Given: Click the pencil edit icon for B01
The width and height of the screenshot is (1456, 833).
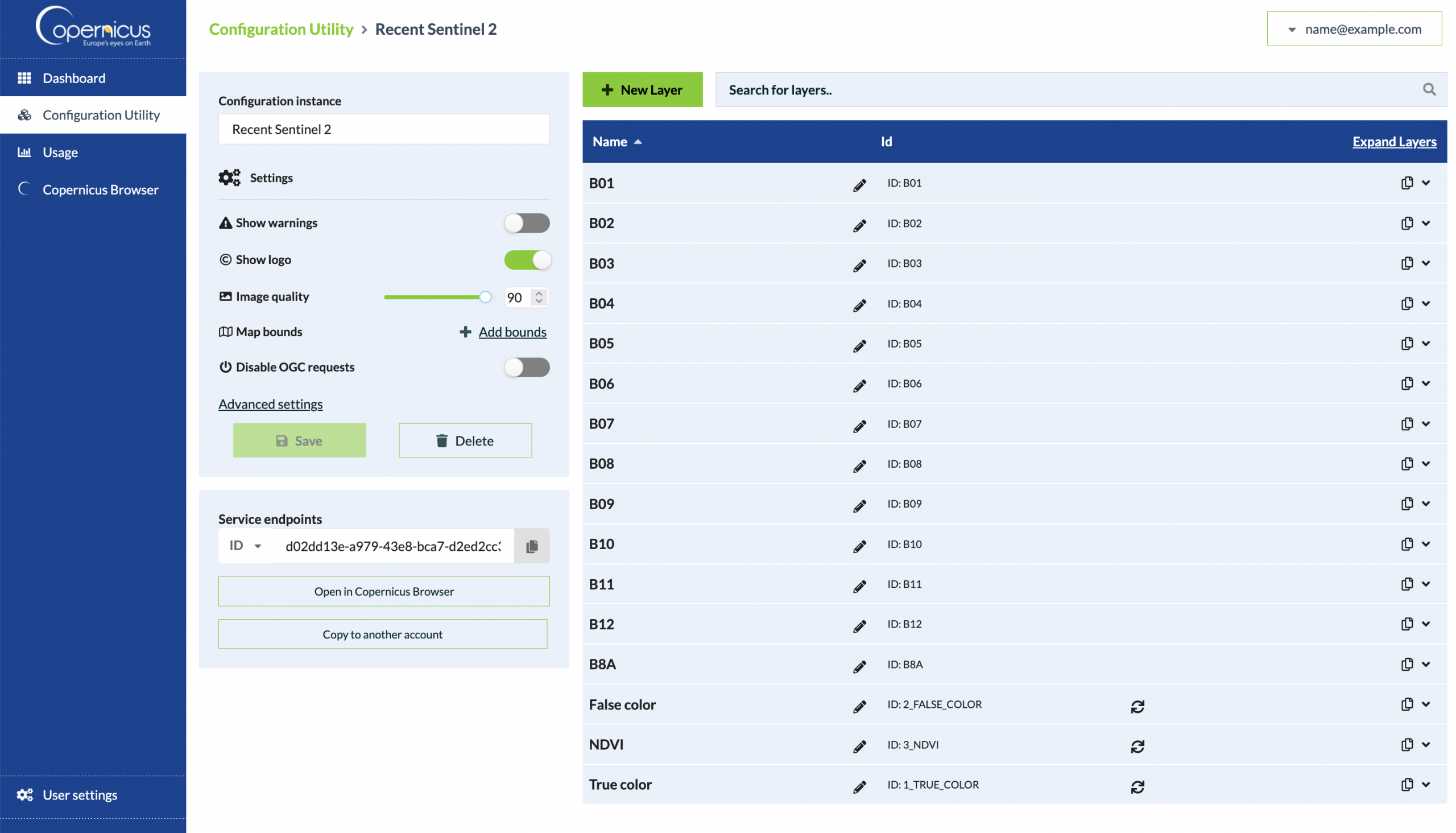Looking at the screenshot, I should (859, 184).
